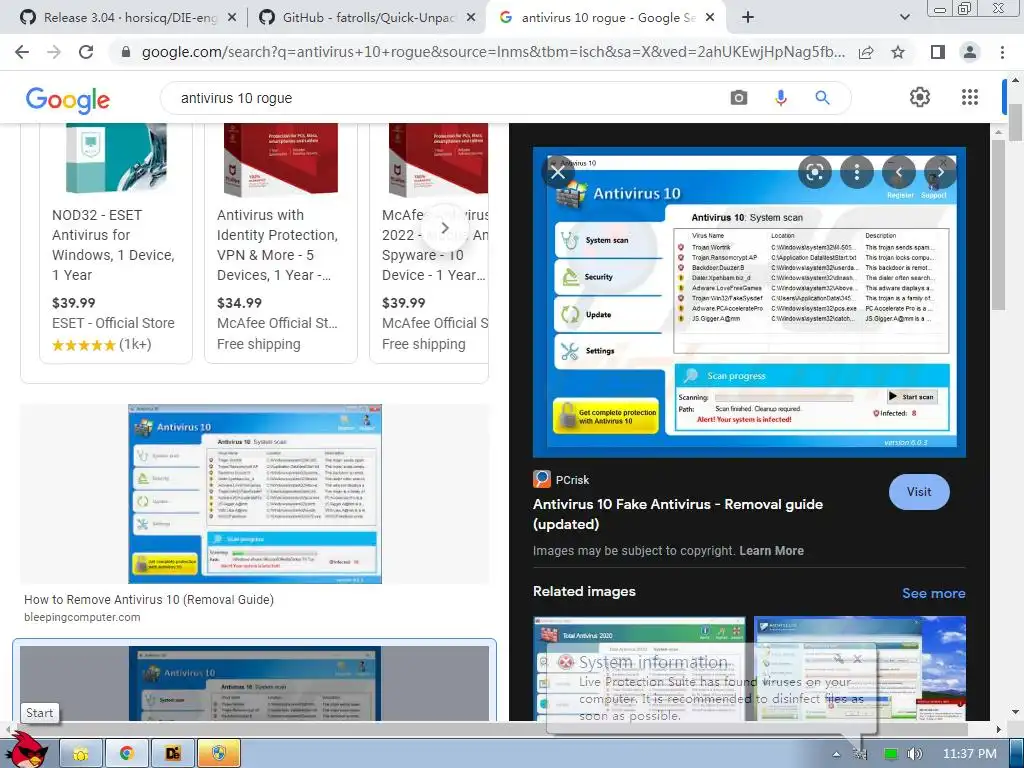Show next image in preview
This screenshot has width=1024, height=768.
940,172
